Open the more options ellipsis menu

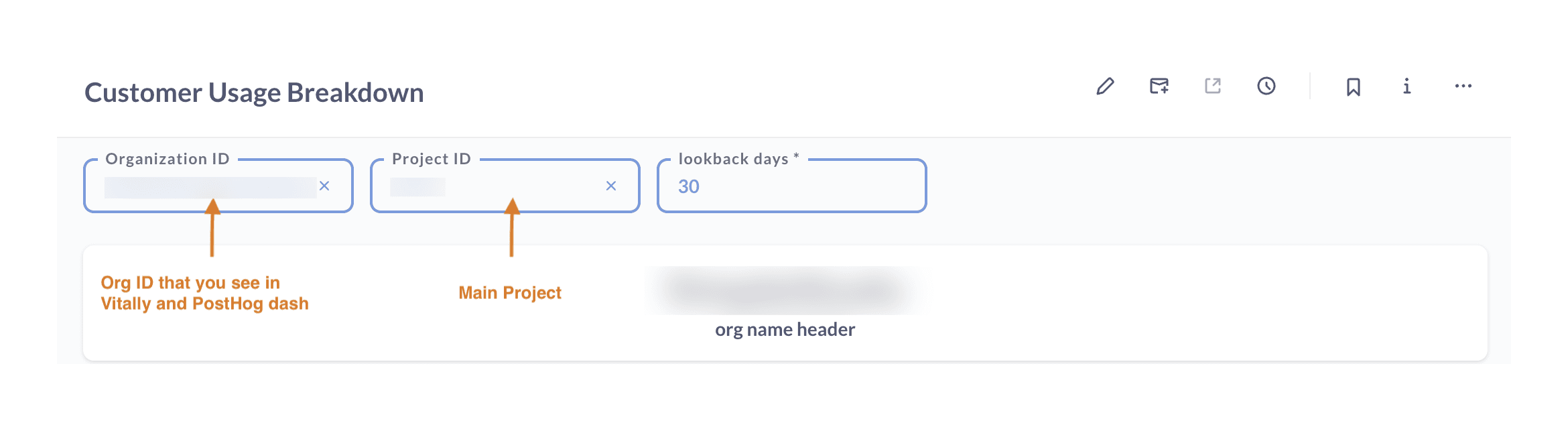[1463, 86]
